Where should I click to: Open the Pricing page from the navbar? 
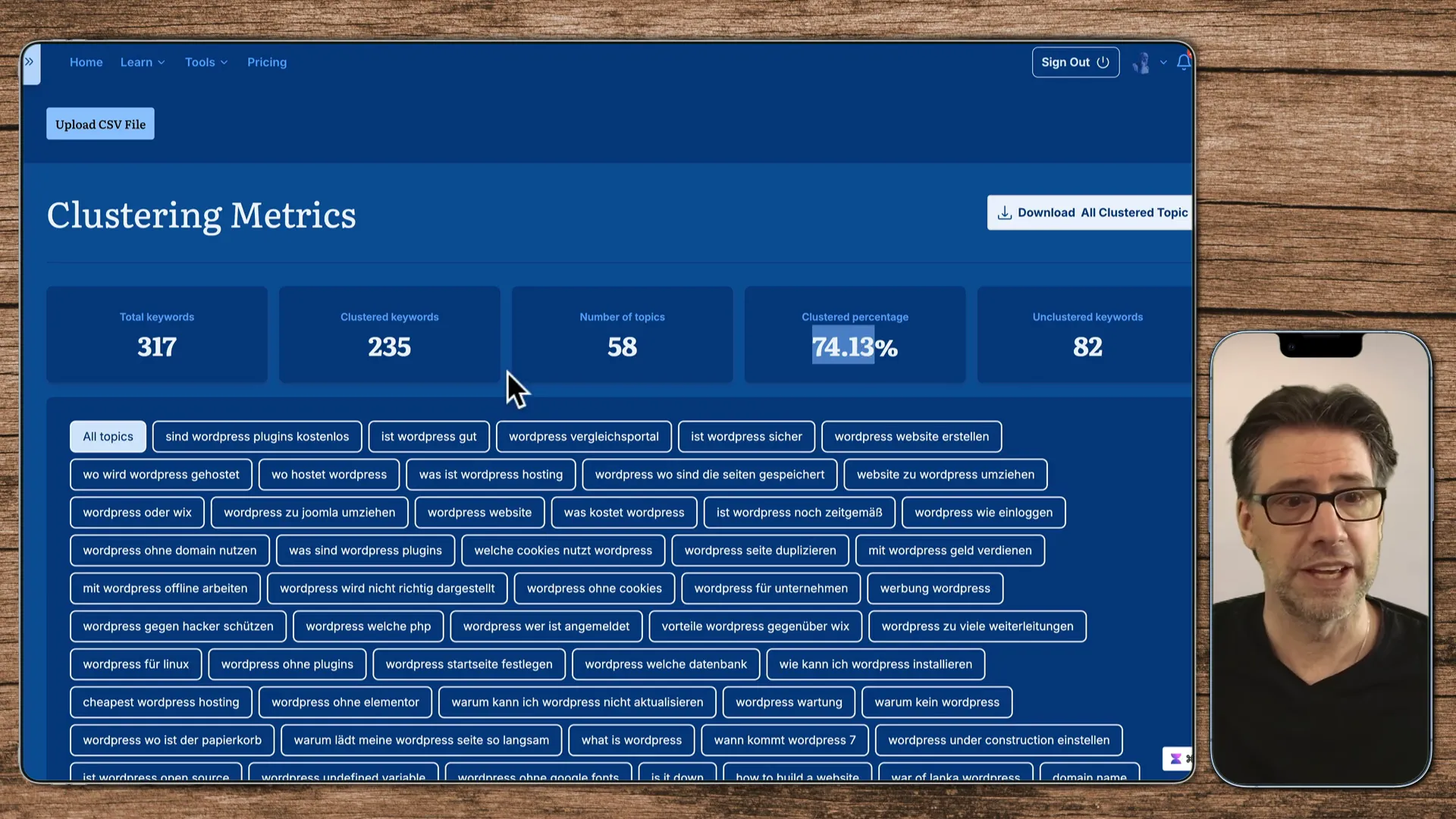coord(267,62)
